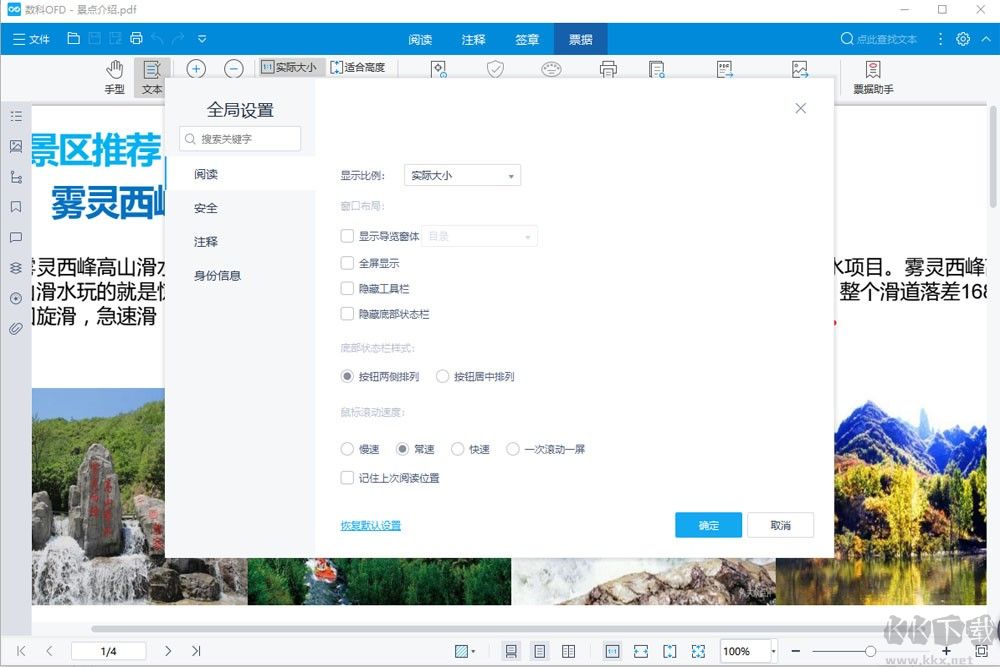
Task: Click the zoom out minus button on toolbar
Action: pyautogui.click(x=233, y=69)
